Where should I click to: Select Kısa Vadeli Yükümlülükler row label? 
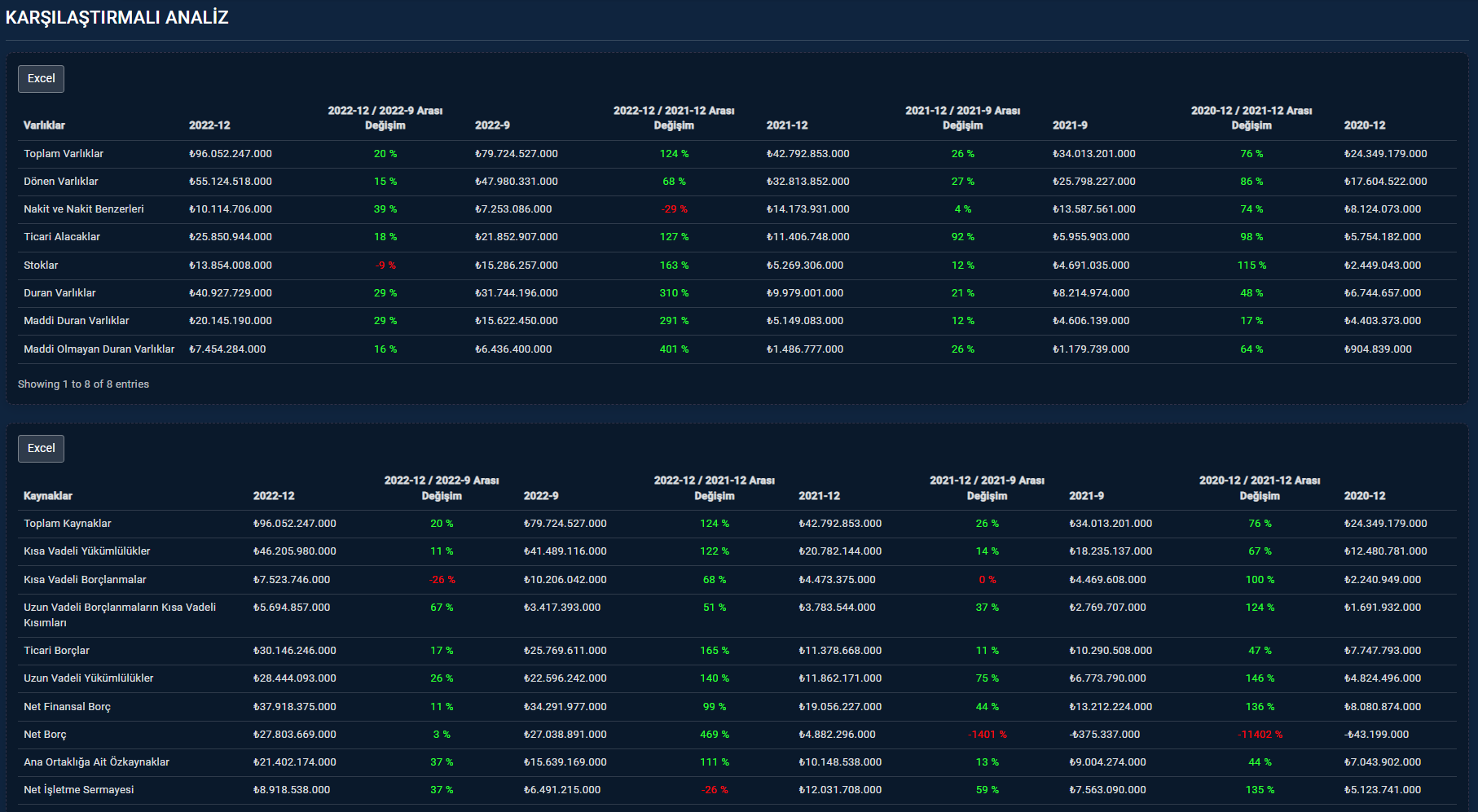(x=87, y=551)
